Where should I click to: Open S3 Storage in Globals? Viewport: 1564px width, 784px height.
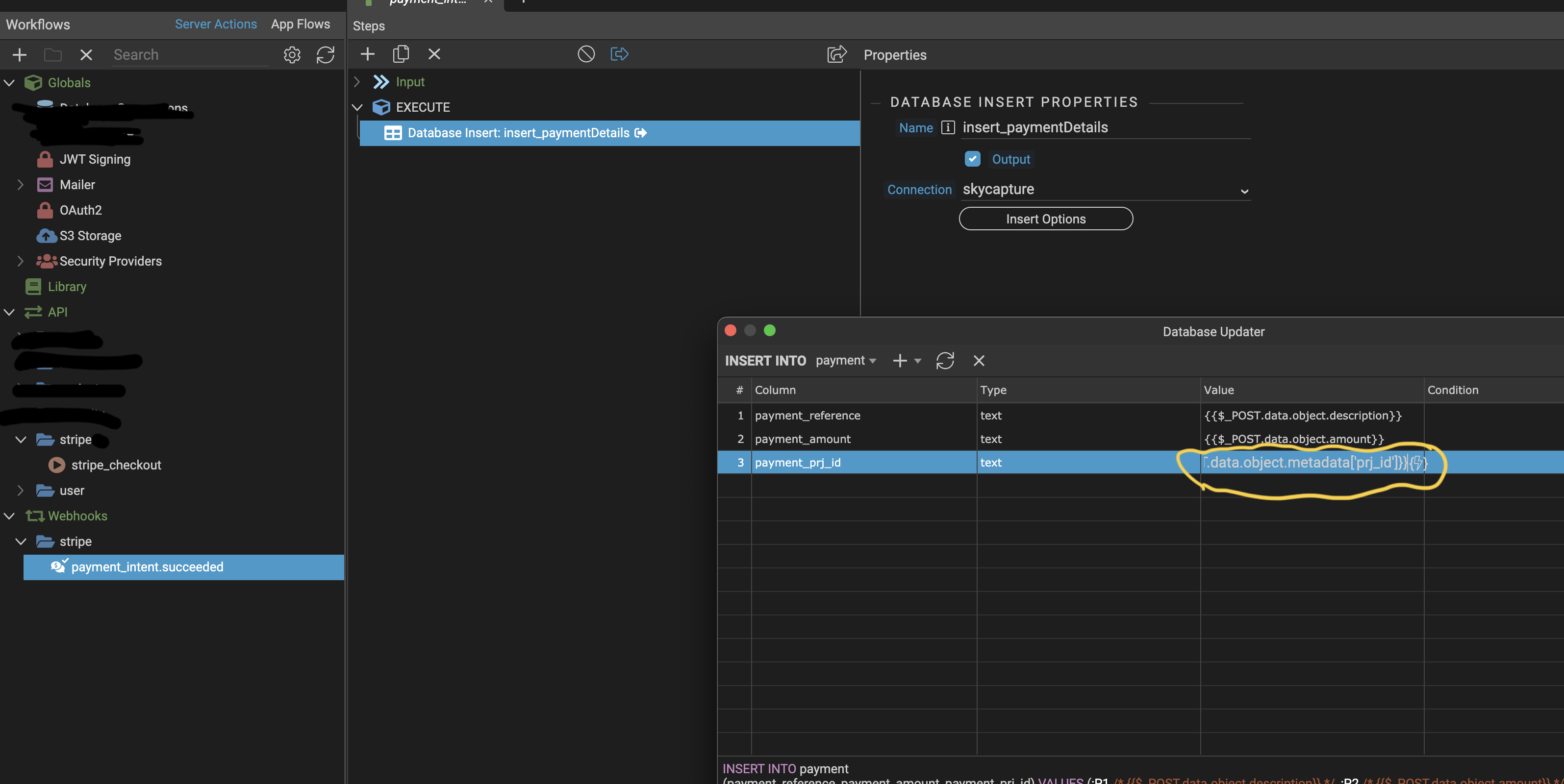click(90, 235)
